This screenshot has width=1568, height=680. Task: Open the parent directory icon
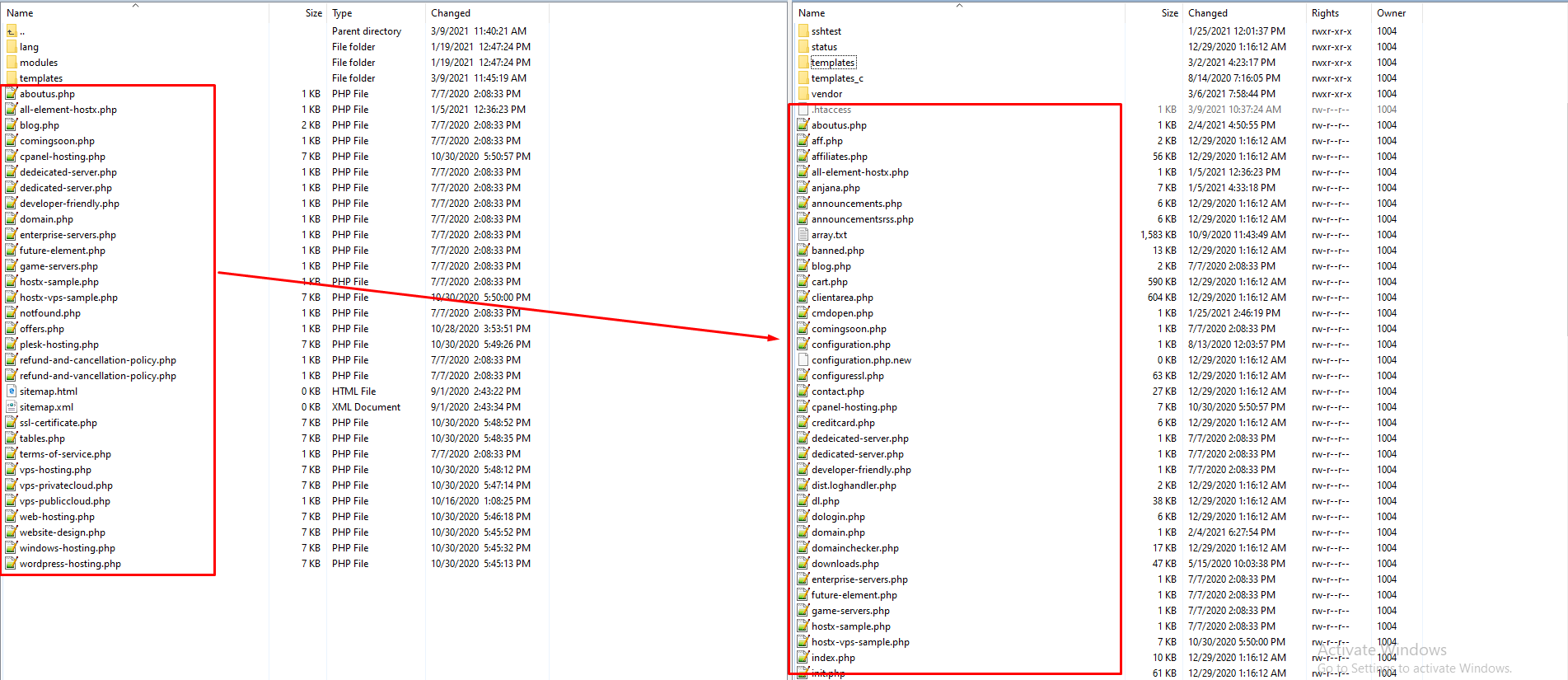click(12, 31)
